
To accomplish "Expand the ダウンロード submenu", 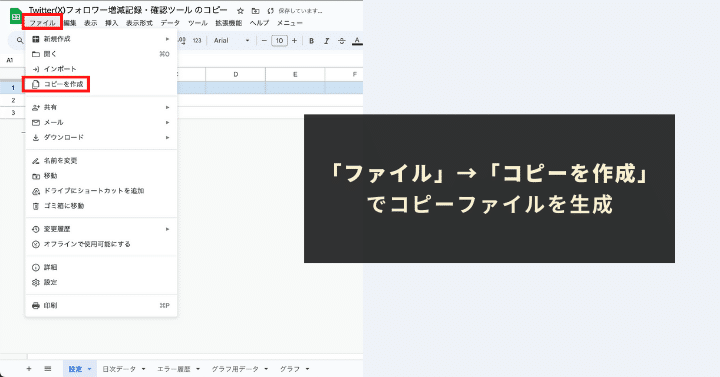I will coord(101,137).
